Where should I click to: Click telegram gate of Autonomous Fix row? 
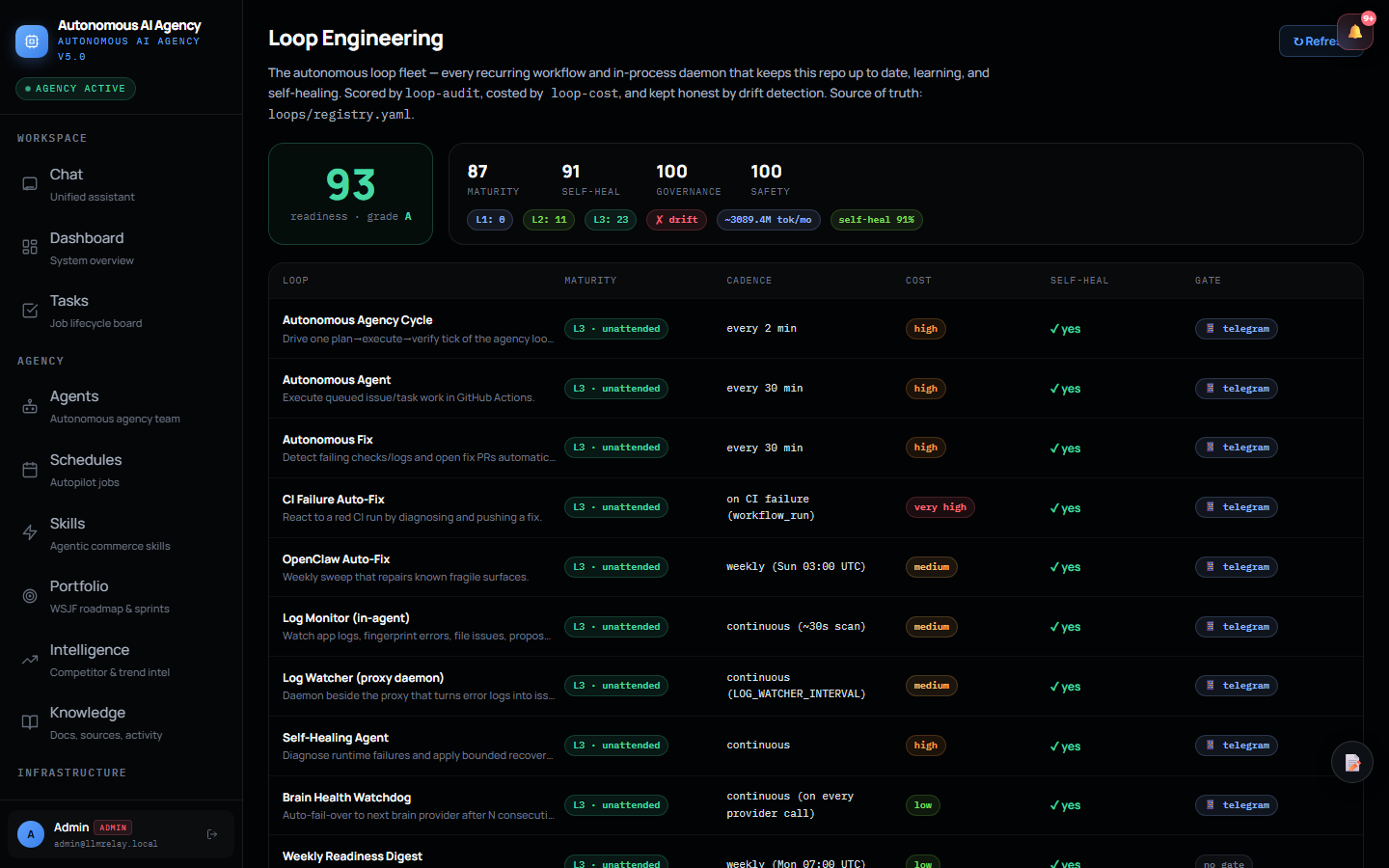pyautogui.click(x=1237, y=448)
